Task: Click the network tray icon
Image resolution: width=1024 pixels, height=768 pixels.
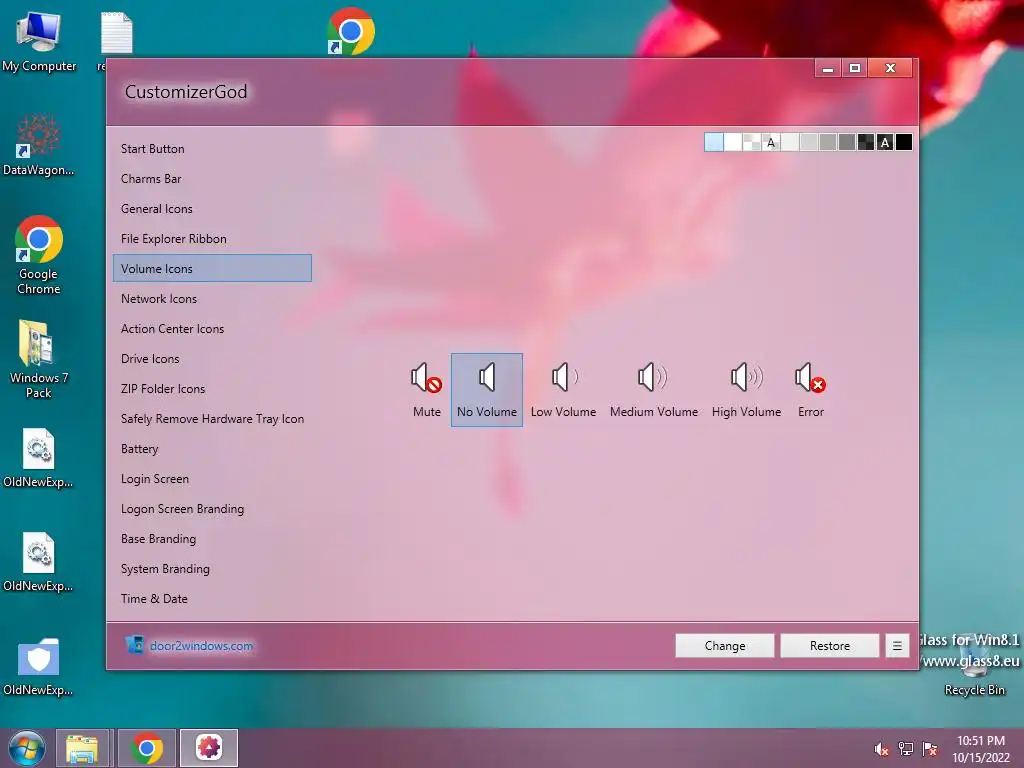Action: pos(906,749)
